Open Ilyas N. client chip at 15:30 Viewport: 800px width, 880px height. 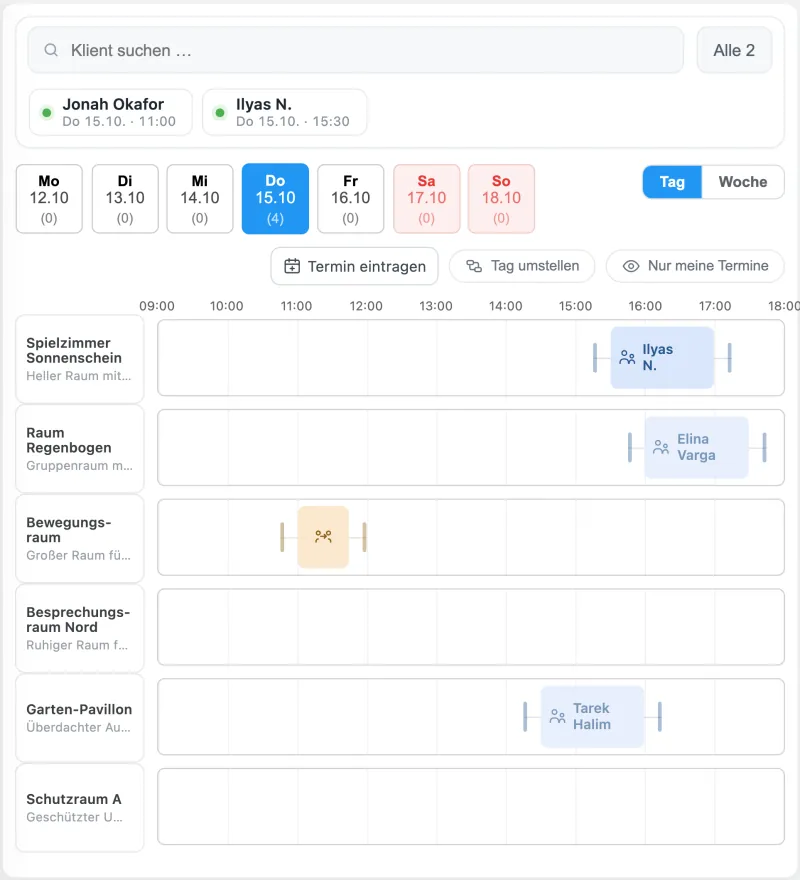(285, 113)
